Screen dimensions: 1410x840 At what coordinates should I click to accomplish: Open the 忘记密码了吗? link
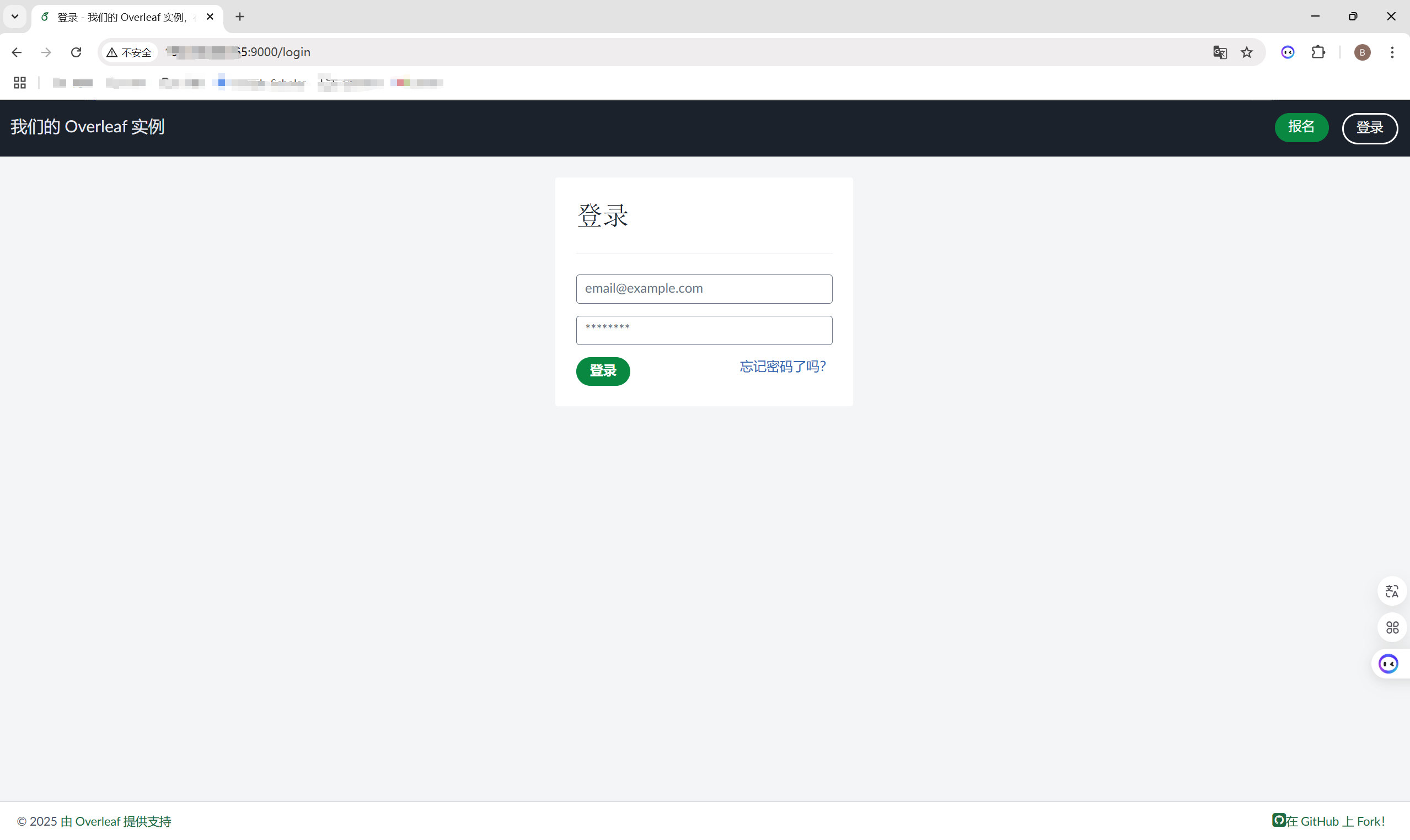782,366
